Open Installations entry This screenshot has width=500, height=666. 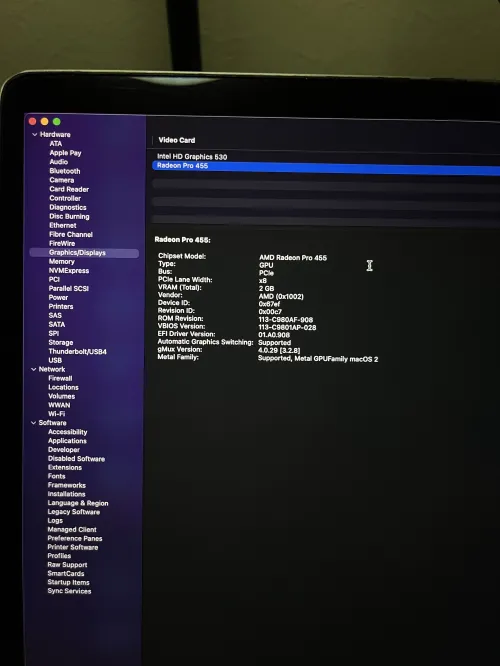[66, 494]
